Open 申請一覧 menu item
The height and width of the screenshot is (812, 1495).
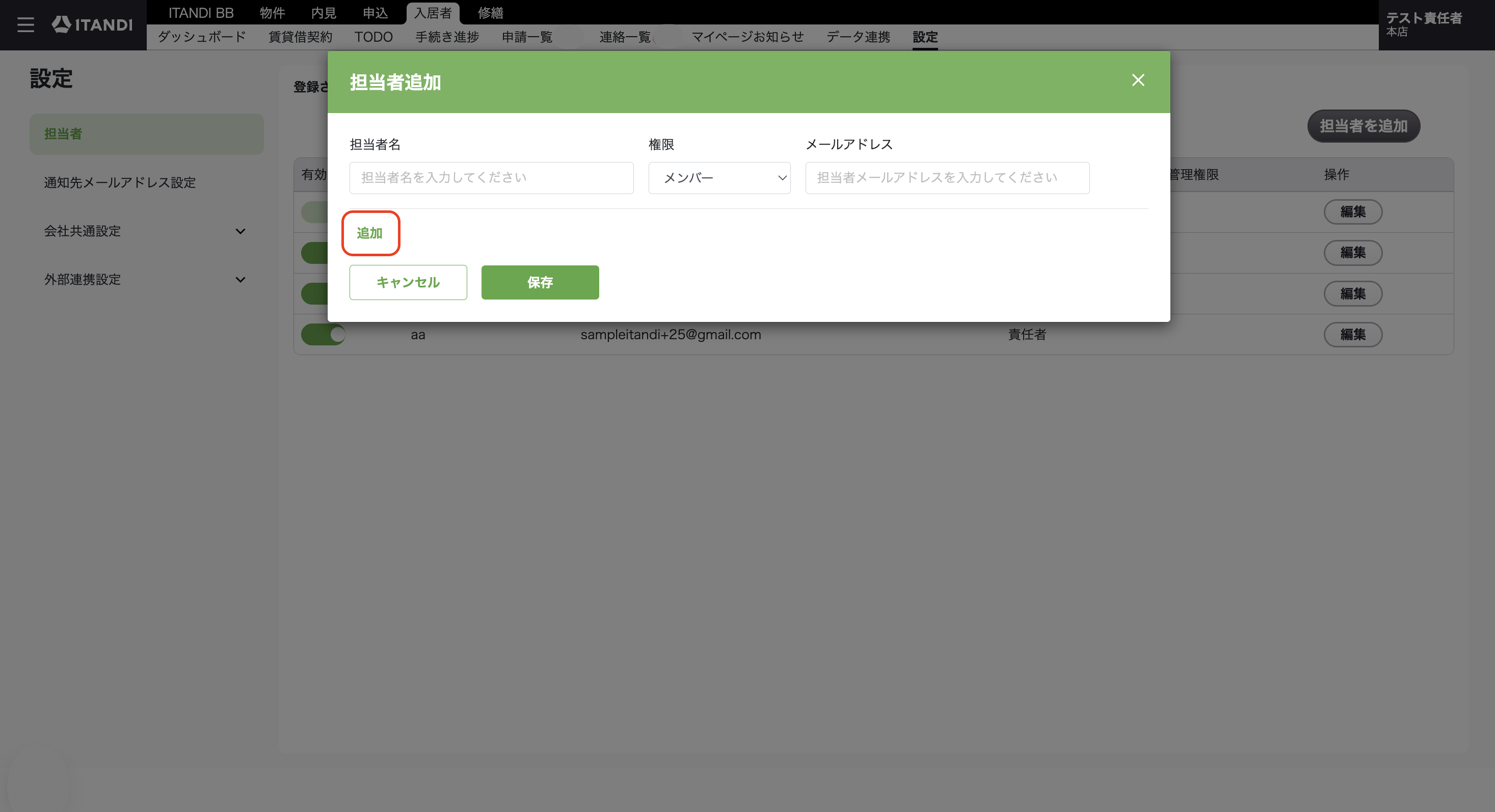point(527,37)
